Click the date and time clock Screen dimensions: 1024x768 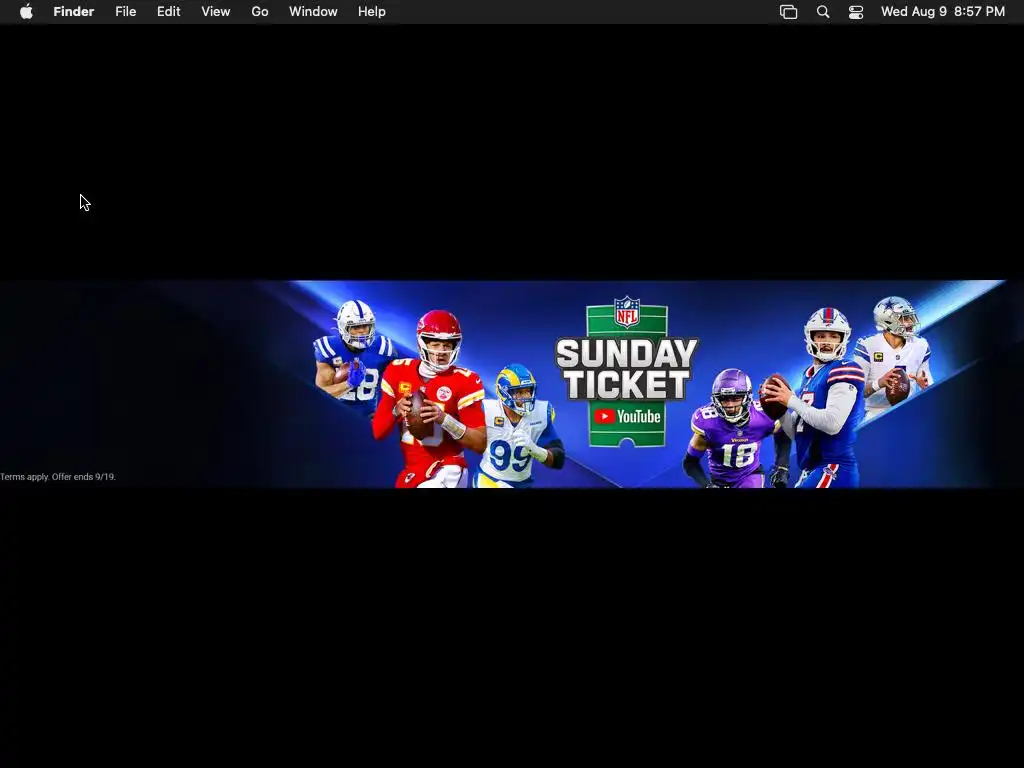(x=942, y=12)
